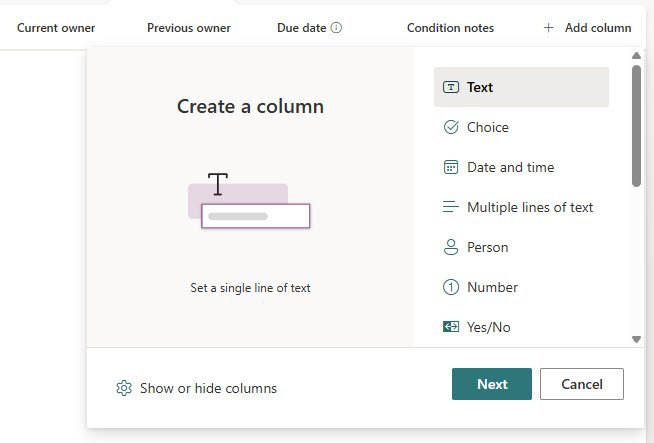Viewport: 654px width, 443px height.
Task: Click the Number column type icon
Action: [450, 287]
